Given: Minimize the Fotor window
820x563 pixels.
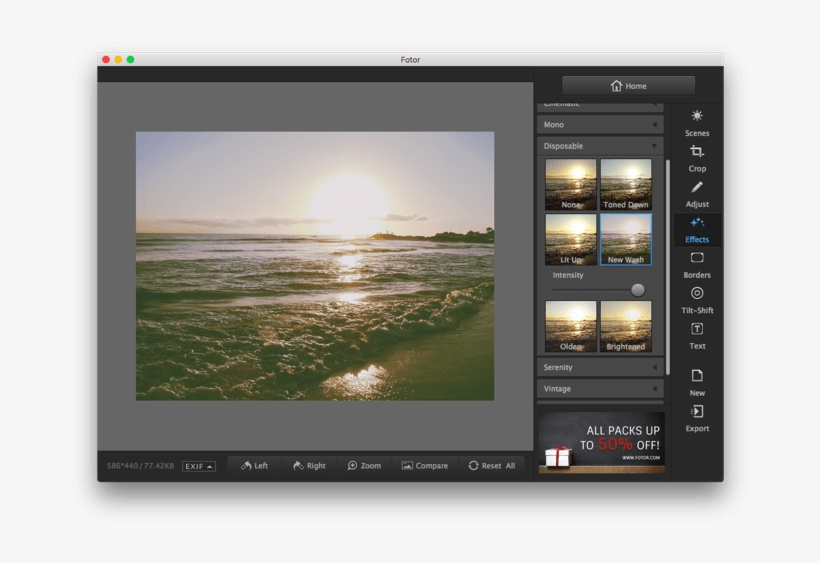Looking at the screenshot, I should coord(118,60).
